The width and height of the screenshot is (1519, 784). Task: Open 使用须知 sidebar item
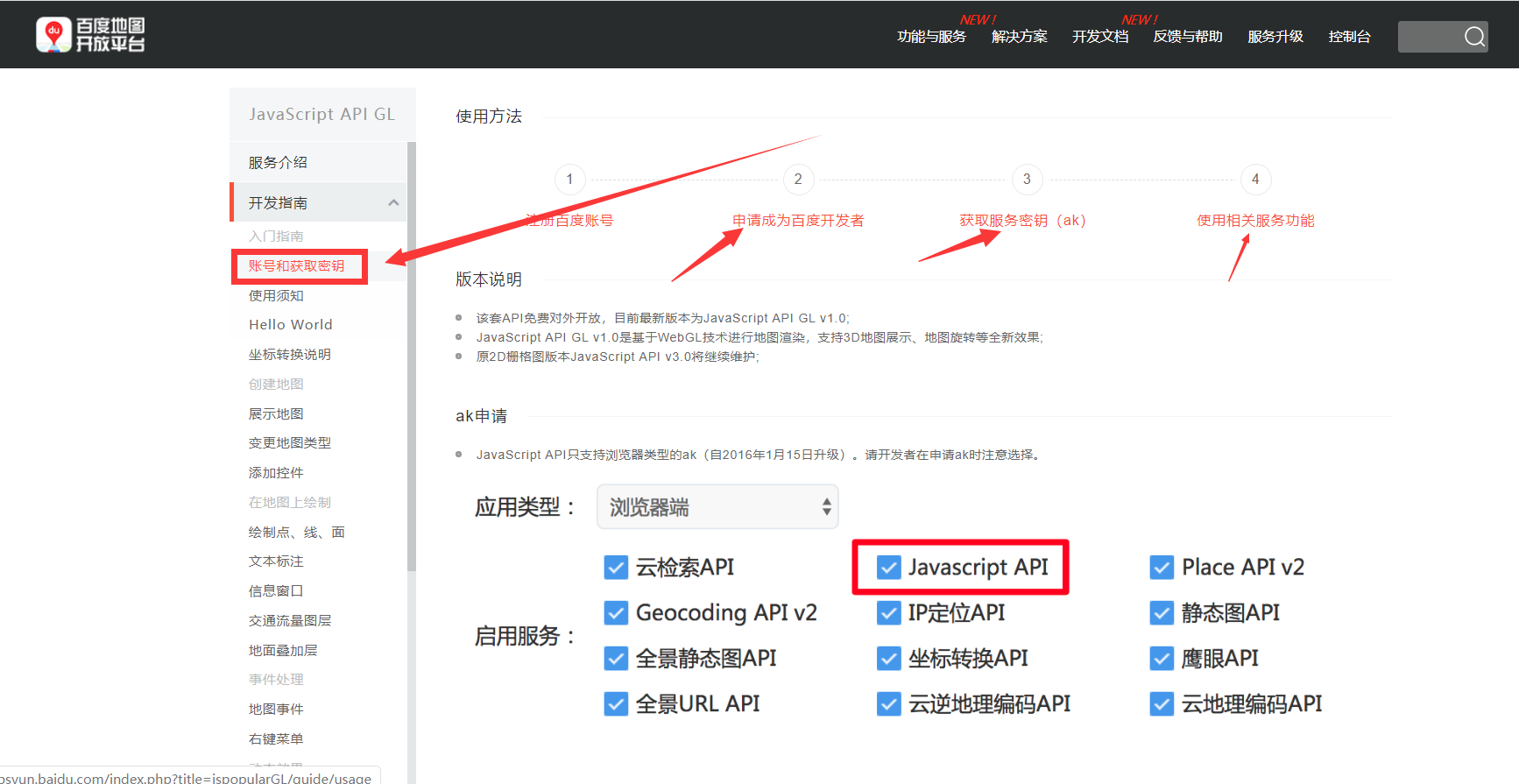(276, 296)
